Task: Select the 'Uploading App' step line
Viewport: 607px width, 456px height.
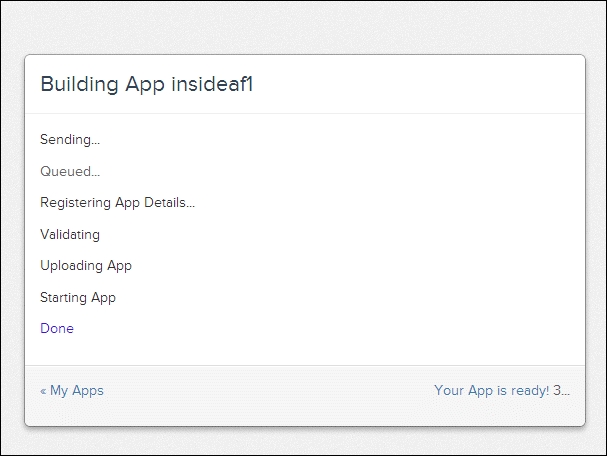Action: [x=86, y=266]
